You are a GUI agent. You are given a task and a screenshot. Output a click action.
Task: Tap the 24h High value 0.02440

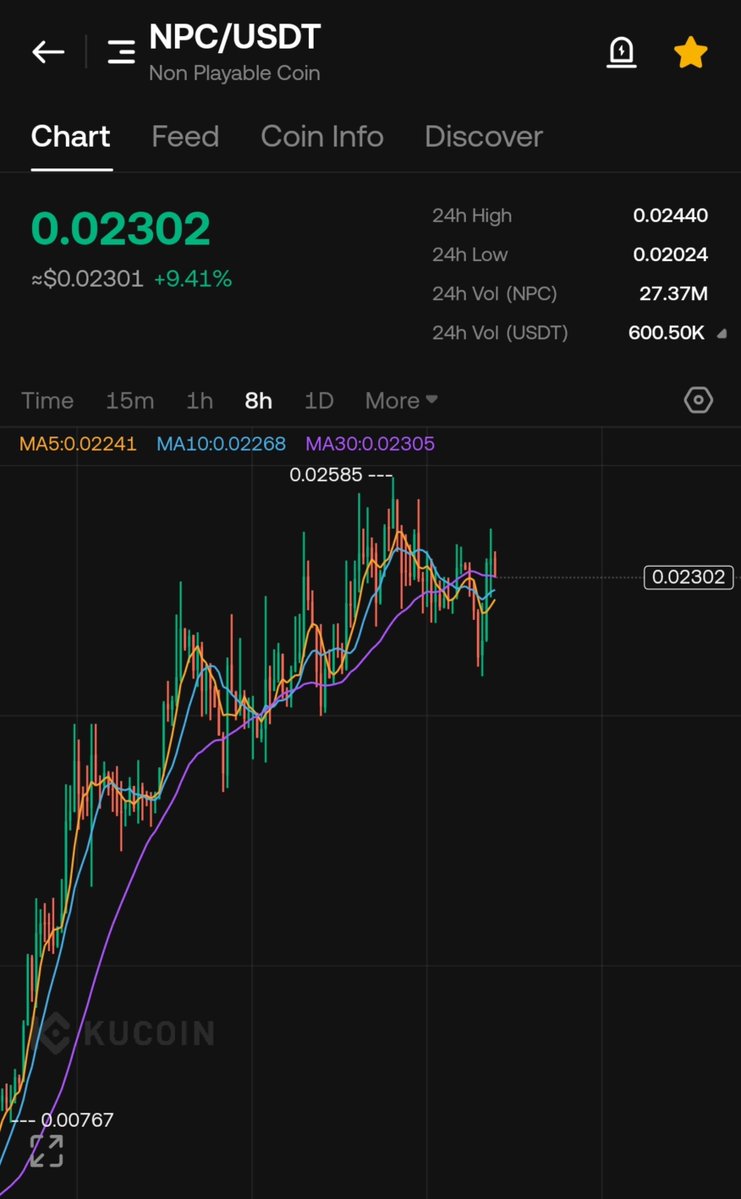670,216
